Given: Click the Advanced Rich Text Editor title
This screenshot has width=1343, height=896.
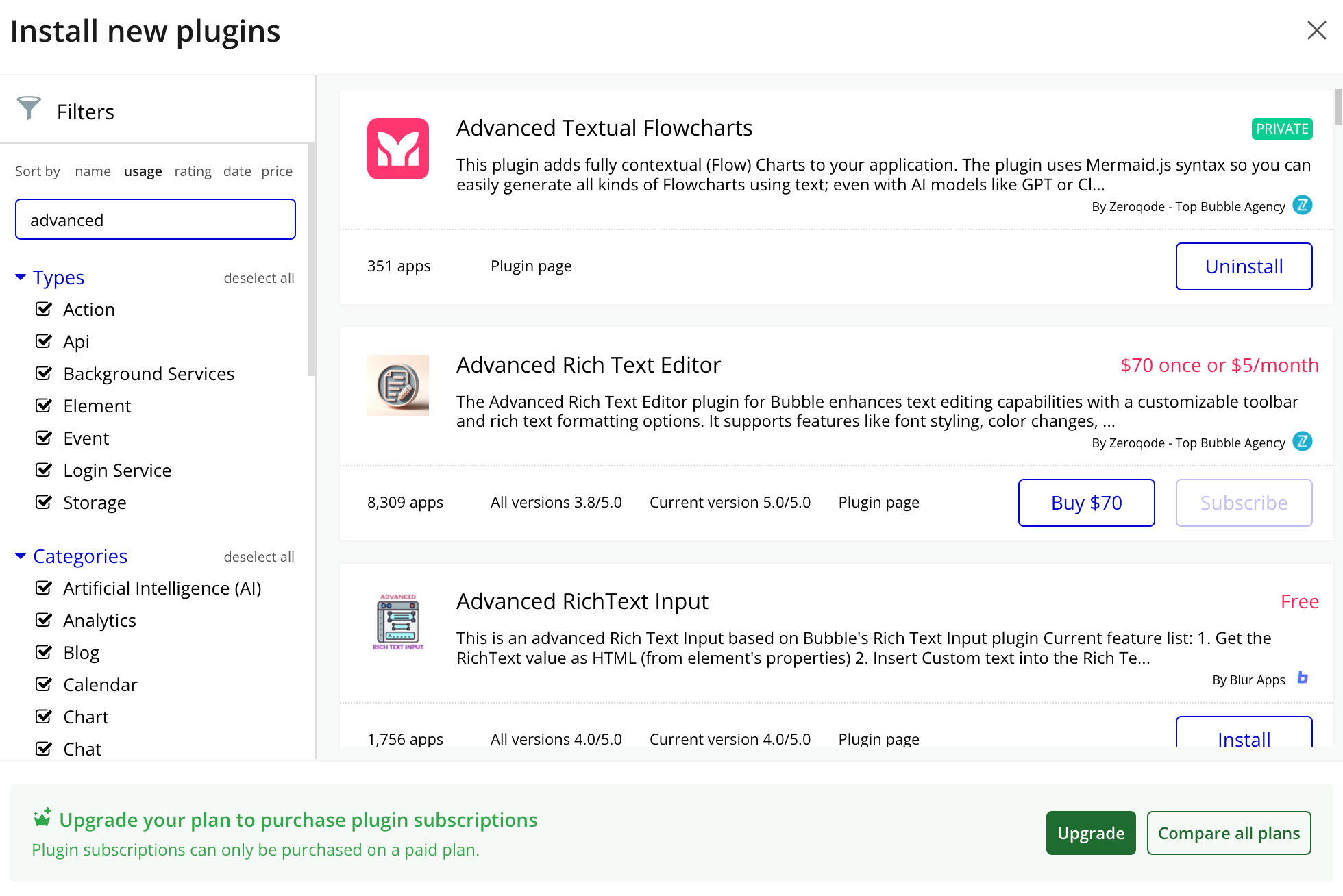Looking at the screenshot, I should click(589, 365).
